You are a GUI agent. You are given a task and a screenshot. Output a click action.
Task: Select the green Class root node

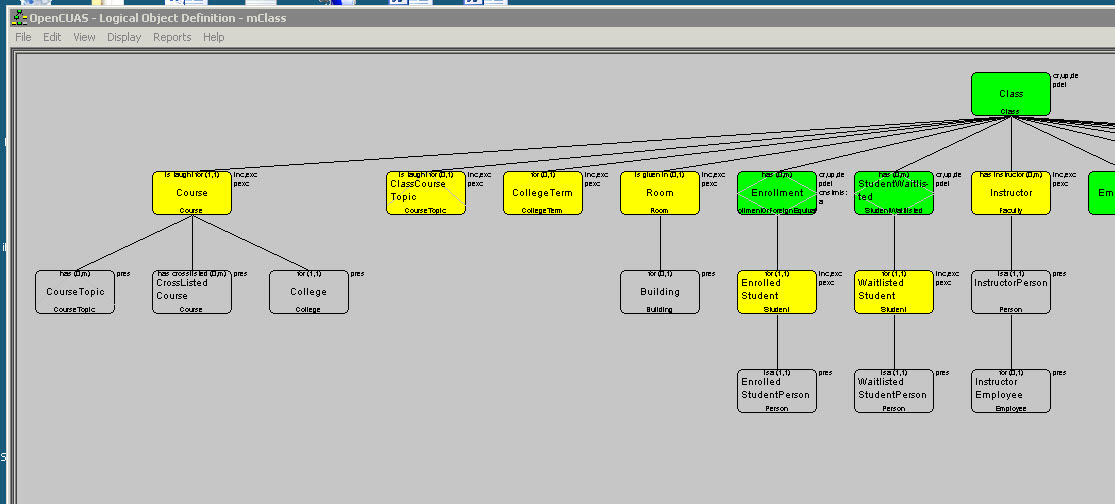1010,94
